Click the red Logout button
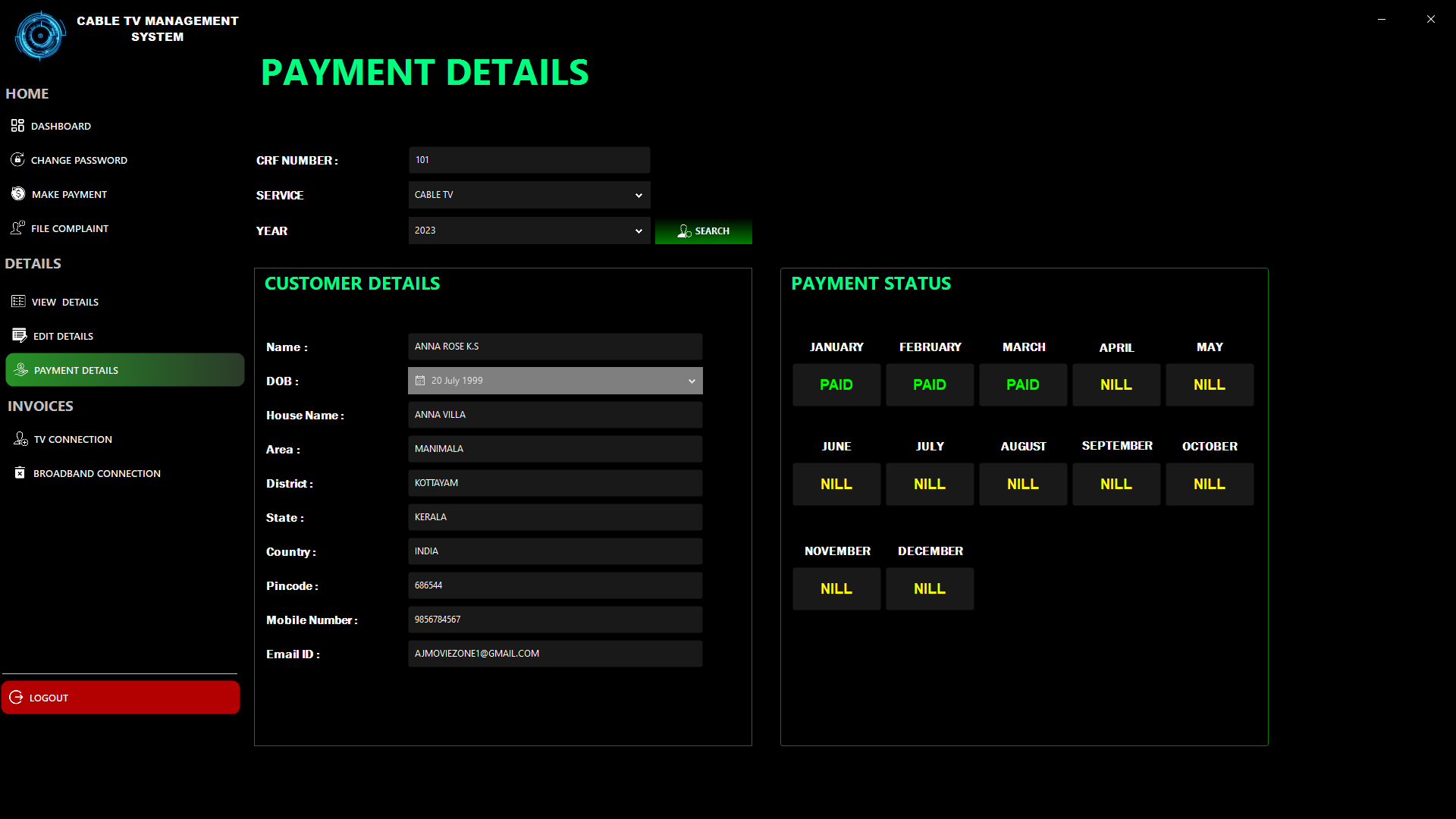 tap(121, 698)
